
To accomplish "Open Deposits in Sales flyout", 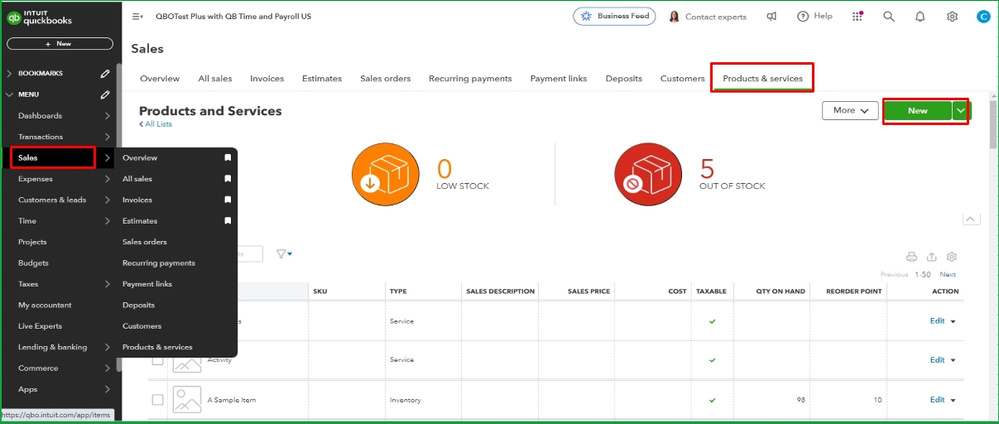I will (x=138, y=305).
